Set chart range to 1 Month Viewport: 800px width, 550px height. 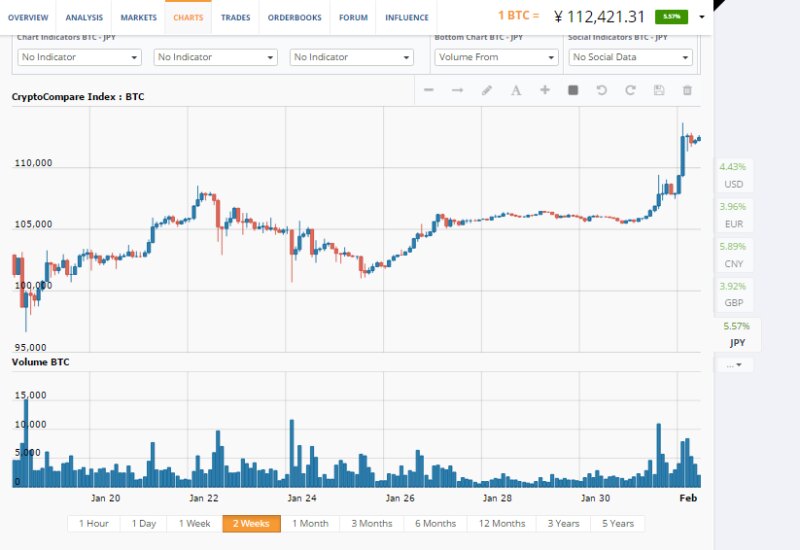pyautogui.click(x=310, y=523)
